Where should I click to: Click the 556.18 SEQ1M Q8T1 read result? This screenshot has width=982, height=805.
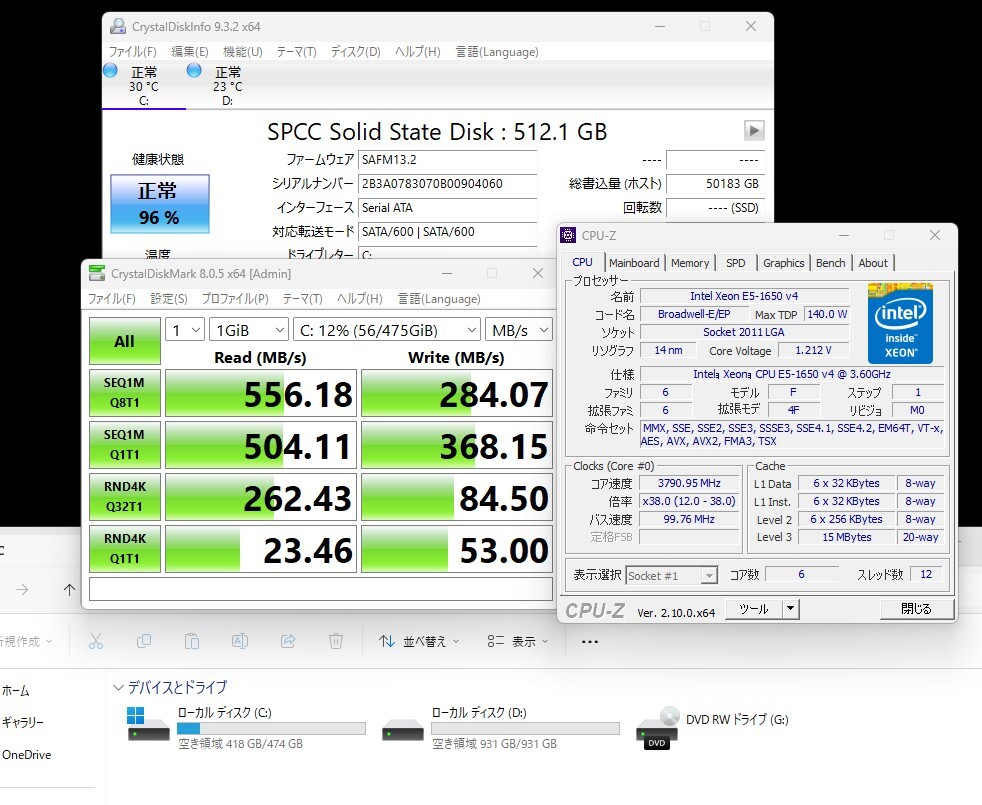pos(261,393)
